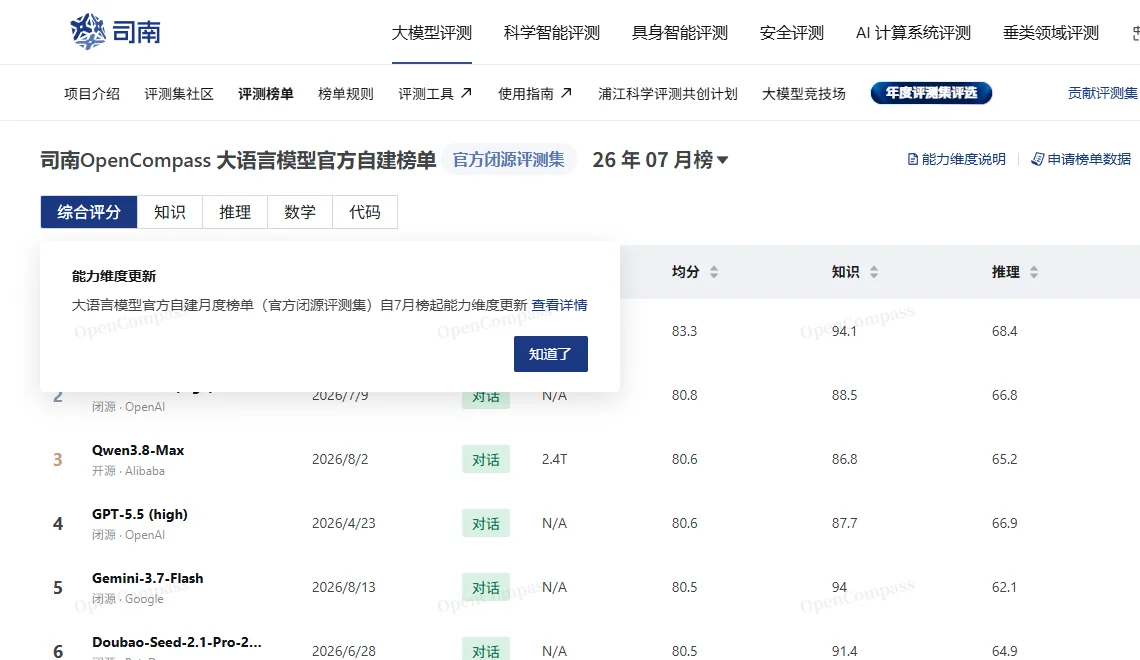The height and width of the screenshot is (660, 1140).
Task: Click the 官方闭源评测集 tag
Action: [x=509, y=159]
